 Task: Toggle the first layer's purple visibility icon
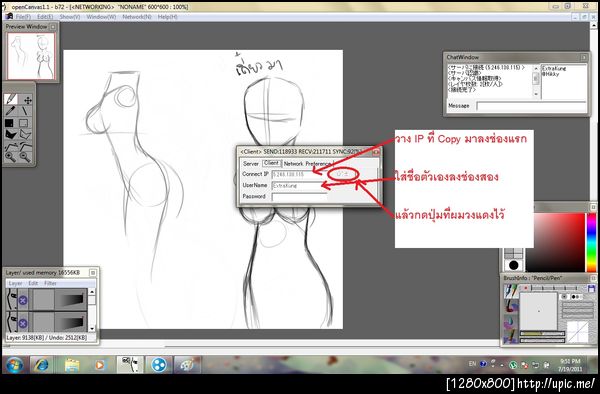tap(23, 300)
